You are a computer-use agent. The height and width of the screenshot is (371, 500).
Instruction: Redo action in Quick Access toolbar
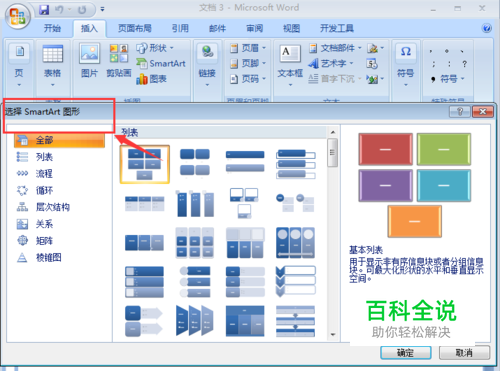82,10
